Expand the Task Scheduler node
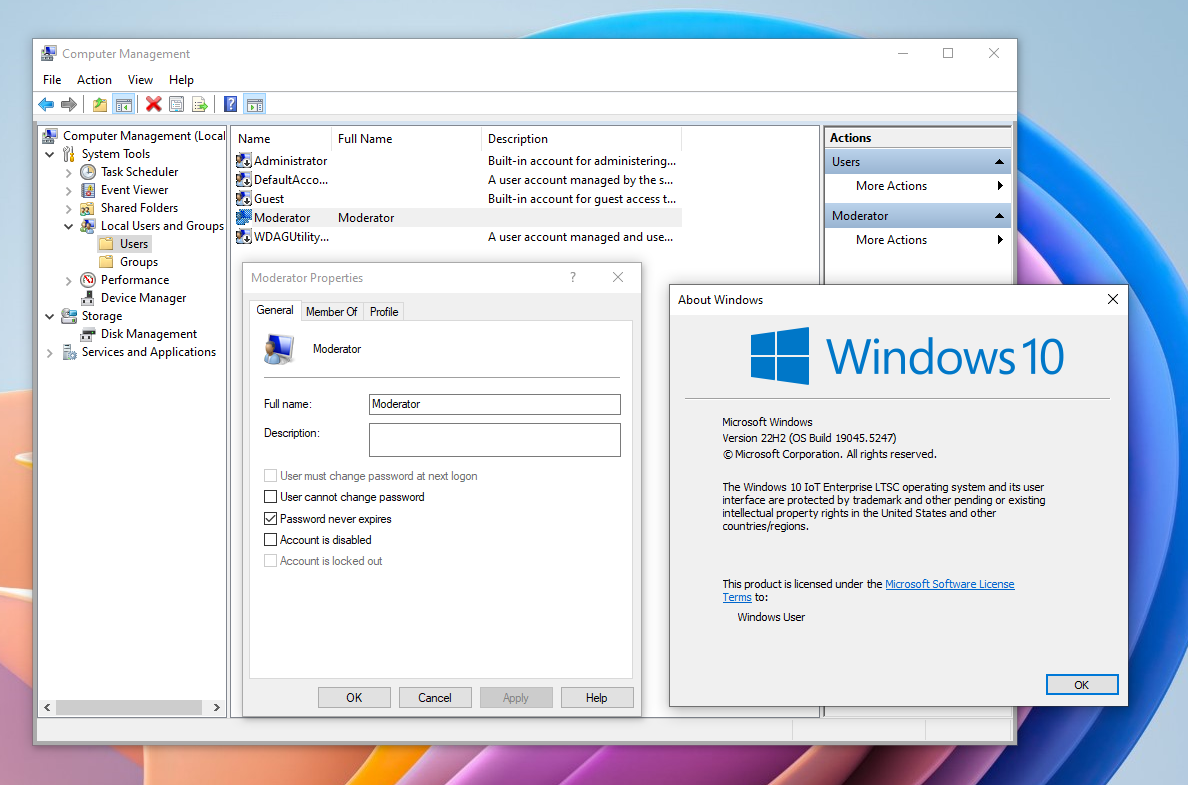 click(x=68, y=172)
